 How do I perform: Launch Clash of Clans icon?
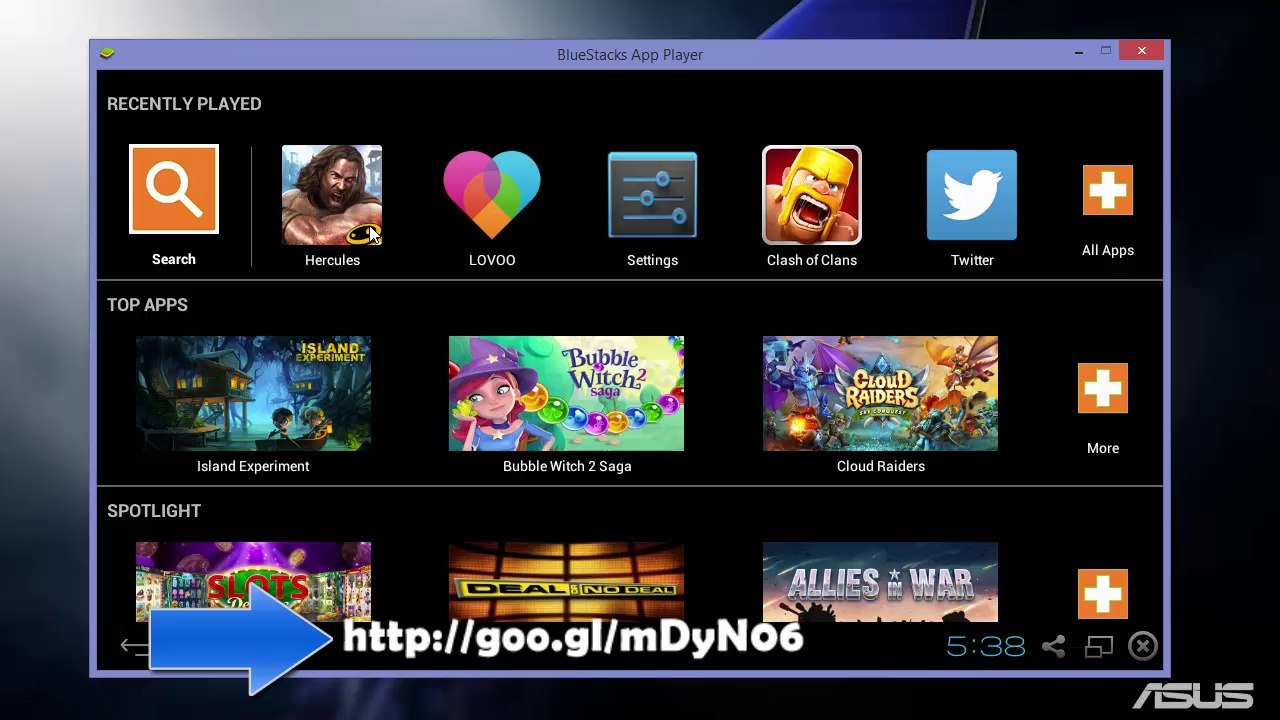[x=812, y=195]
